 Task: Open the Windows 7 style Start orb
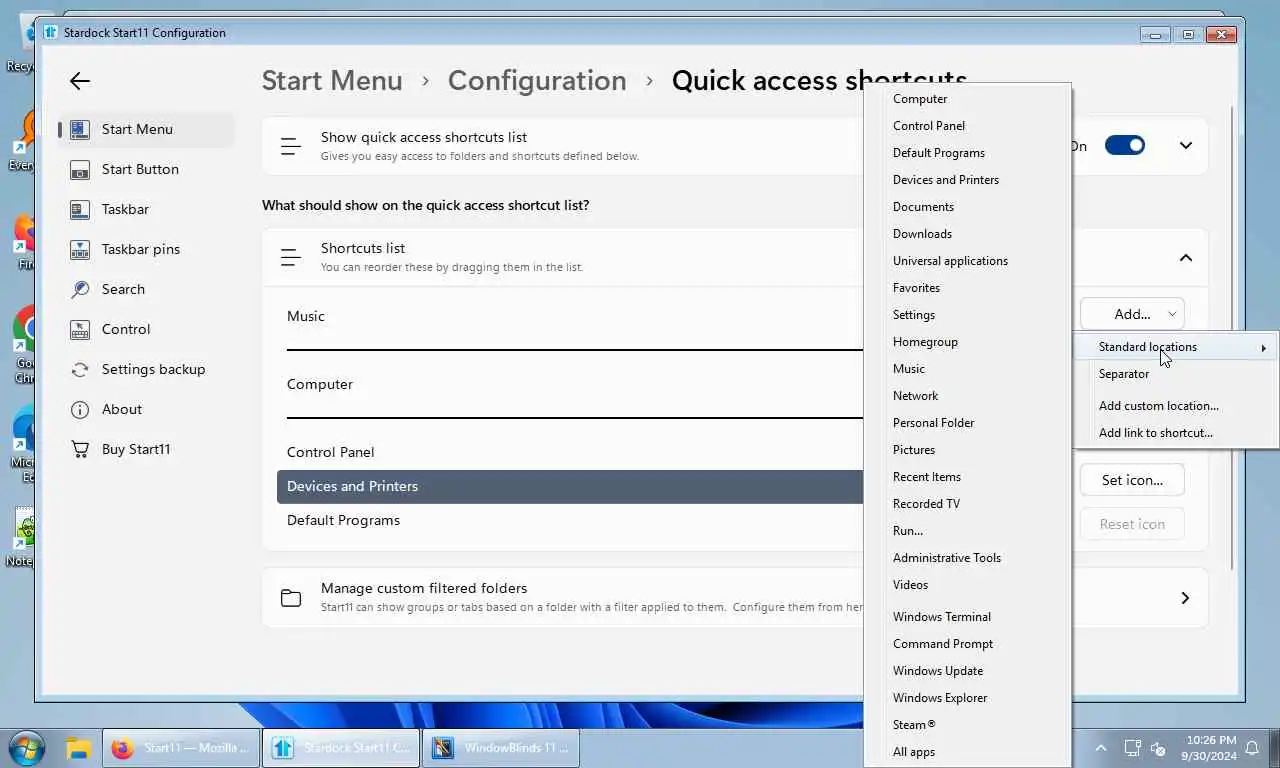point(26,748)
